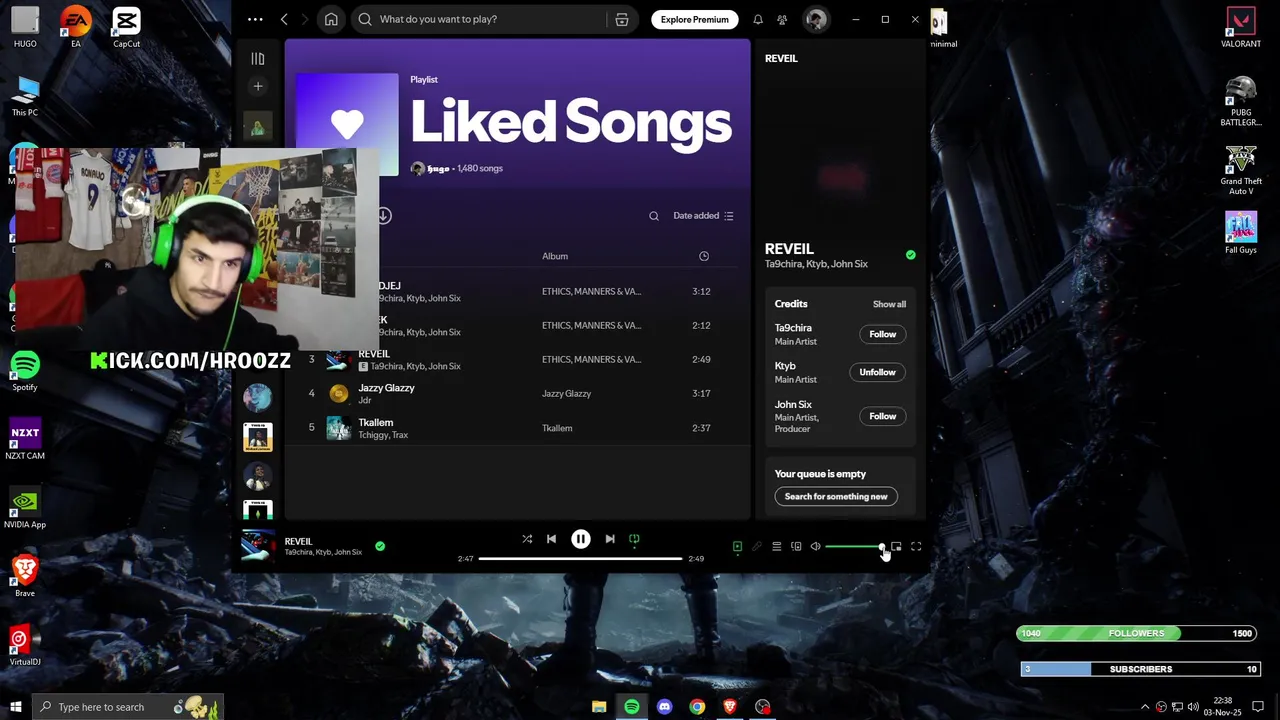Viewport: 1280px width, 720px height.
Task: Go to Spotify Home
Action: point(331,19)
